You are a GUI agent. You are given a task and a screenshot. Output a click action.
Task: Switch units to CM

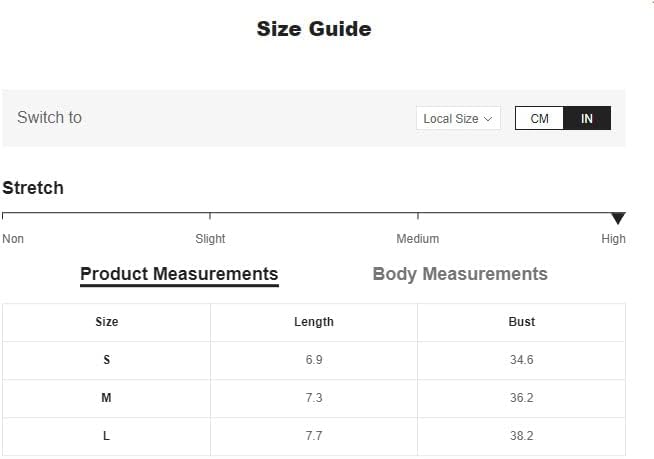point(539,118)
